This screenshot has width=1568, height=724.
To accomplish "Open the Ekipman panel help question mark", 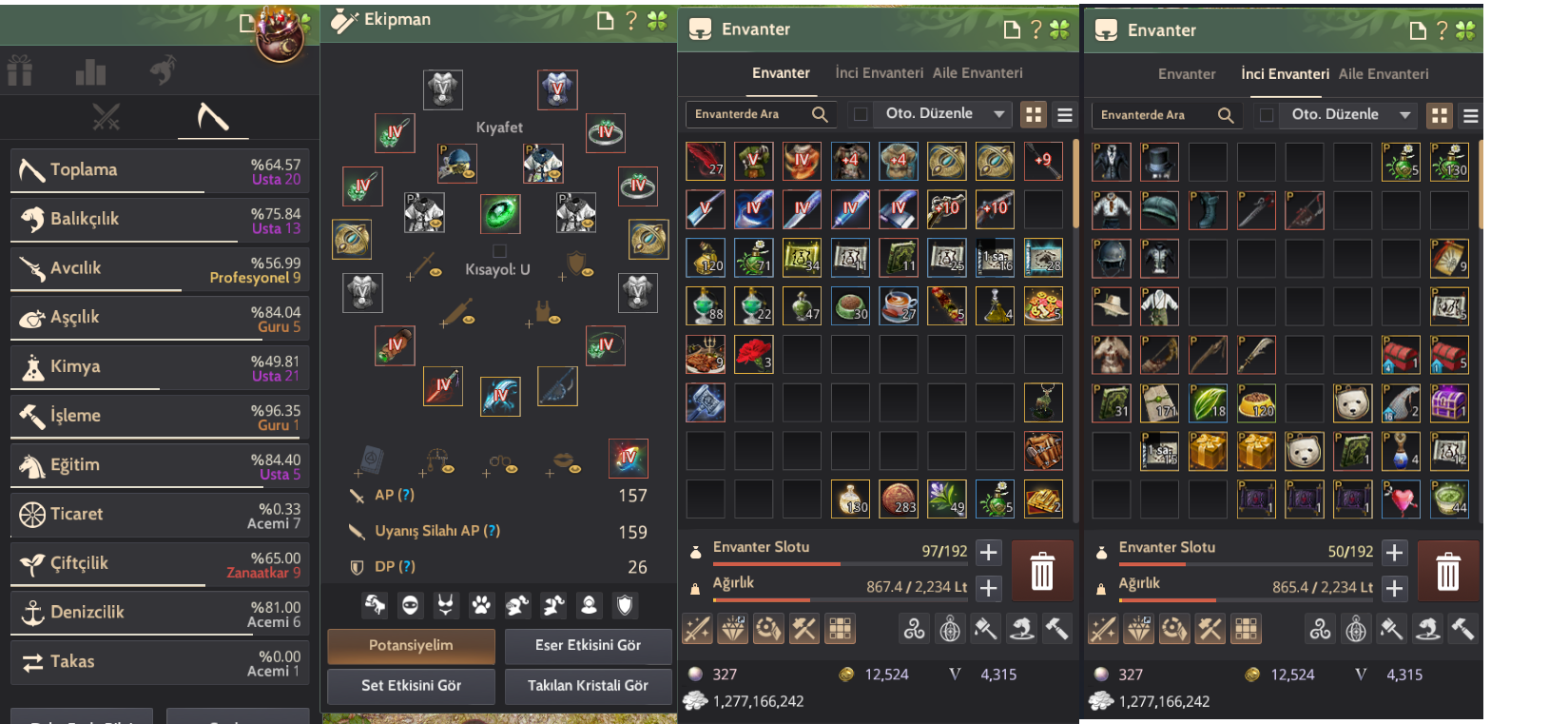I will 631,21.
